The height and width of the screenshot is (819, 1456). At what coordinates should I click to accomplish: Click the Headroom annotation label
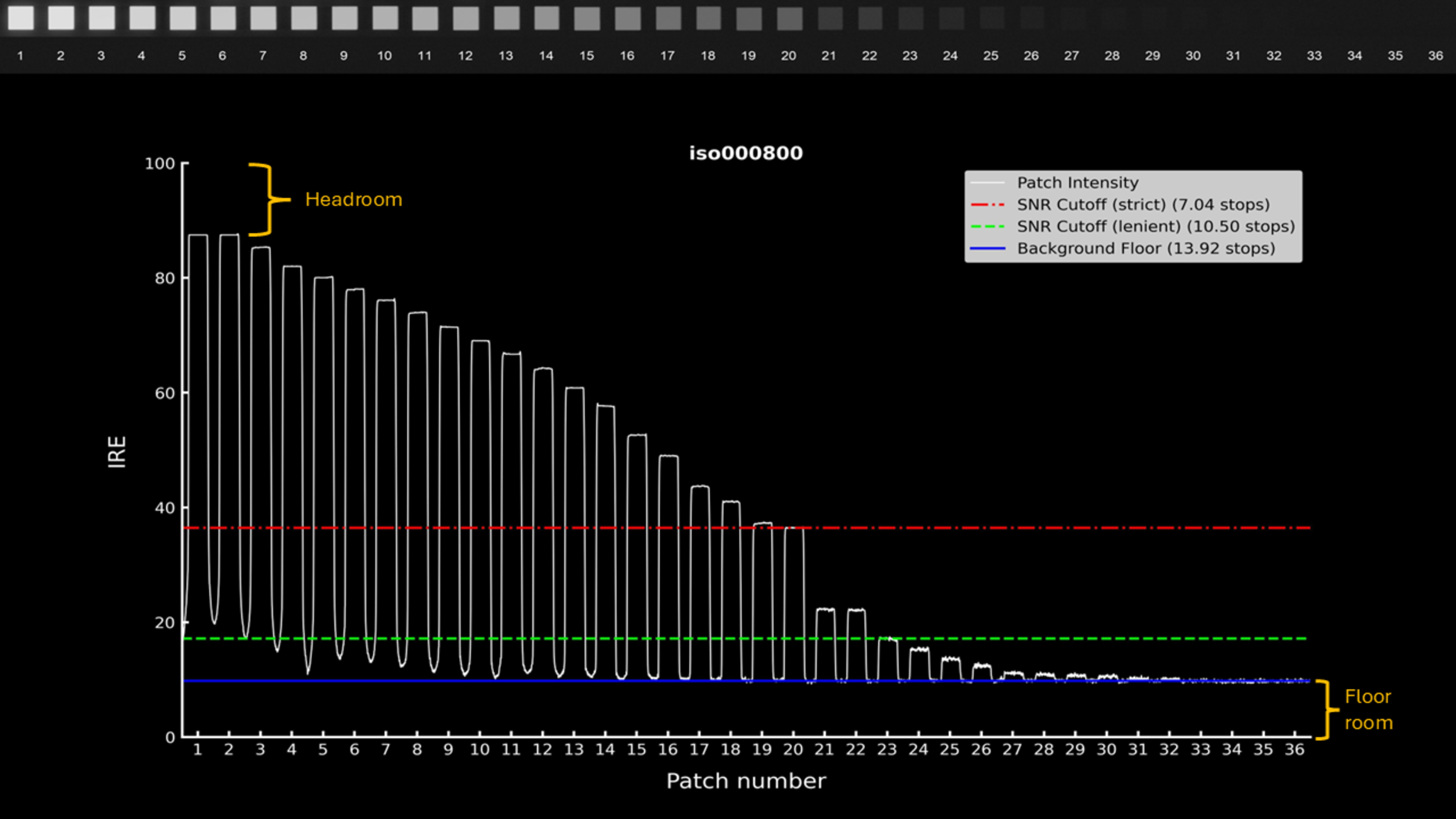click(353, 199)
